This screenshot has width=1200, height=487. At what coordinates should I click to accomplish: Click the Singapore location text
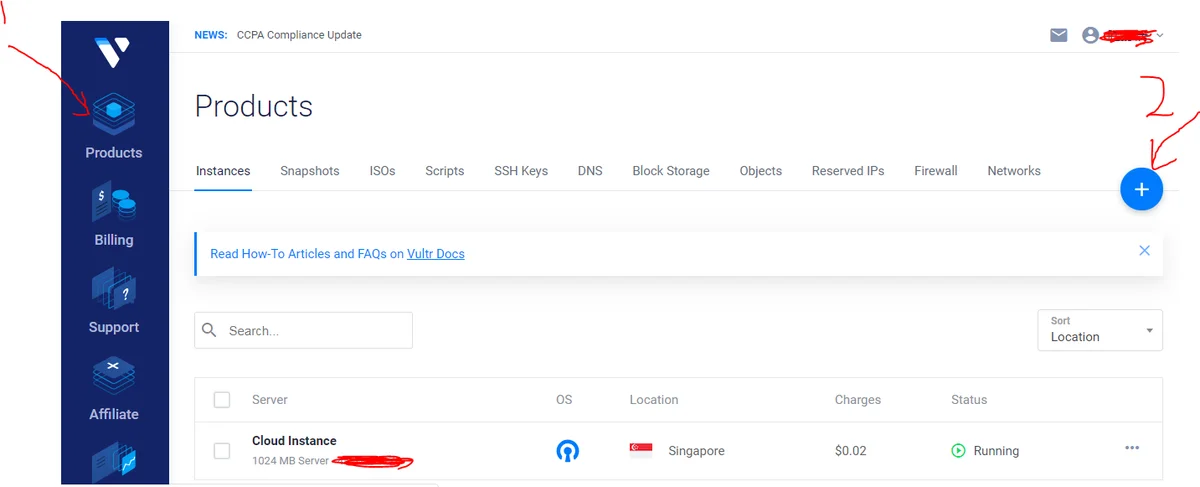[x=696, y=451]
